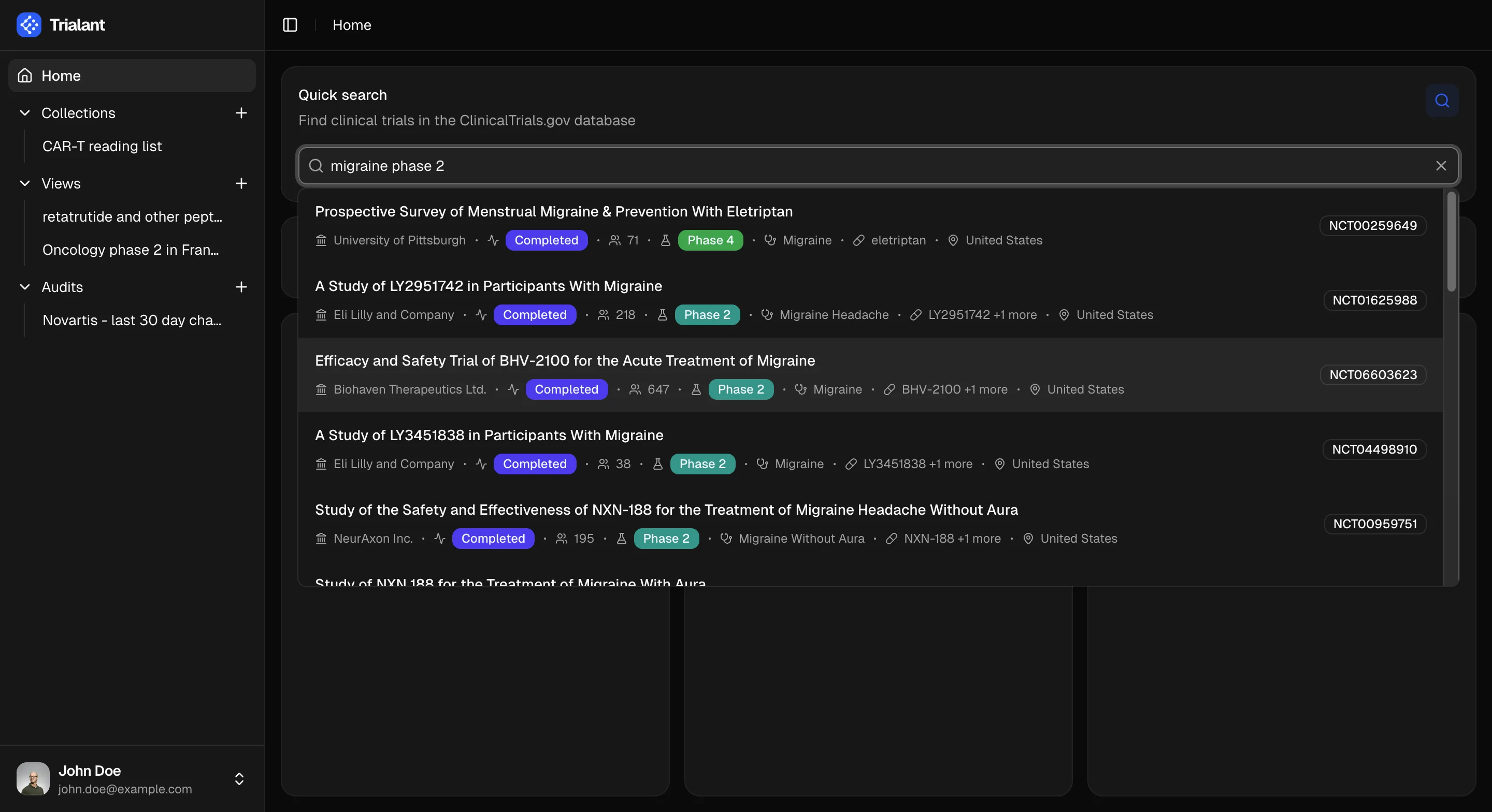This screenshot has width=1492, height=812.
Task: Click the pill icon beside NXN-188 +1 more
Action: tap(892, 539)
